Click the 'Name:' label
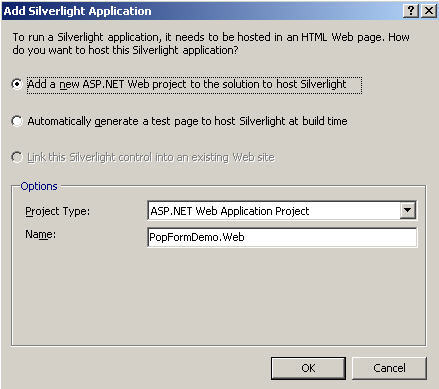439x389 pixels. [41, 235]
